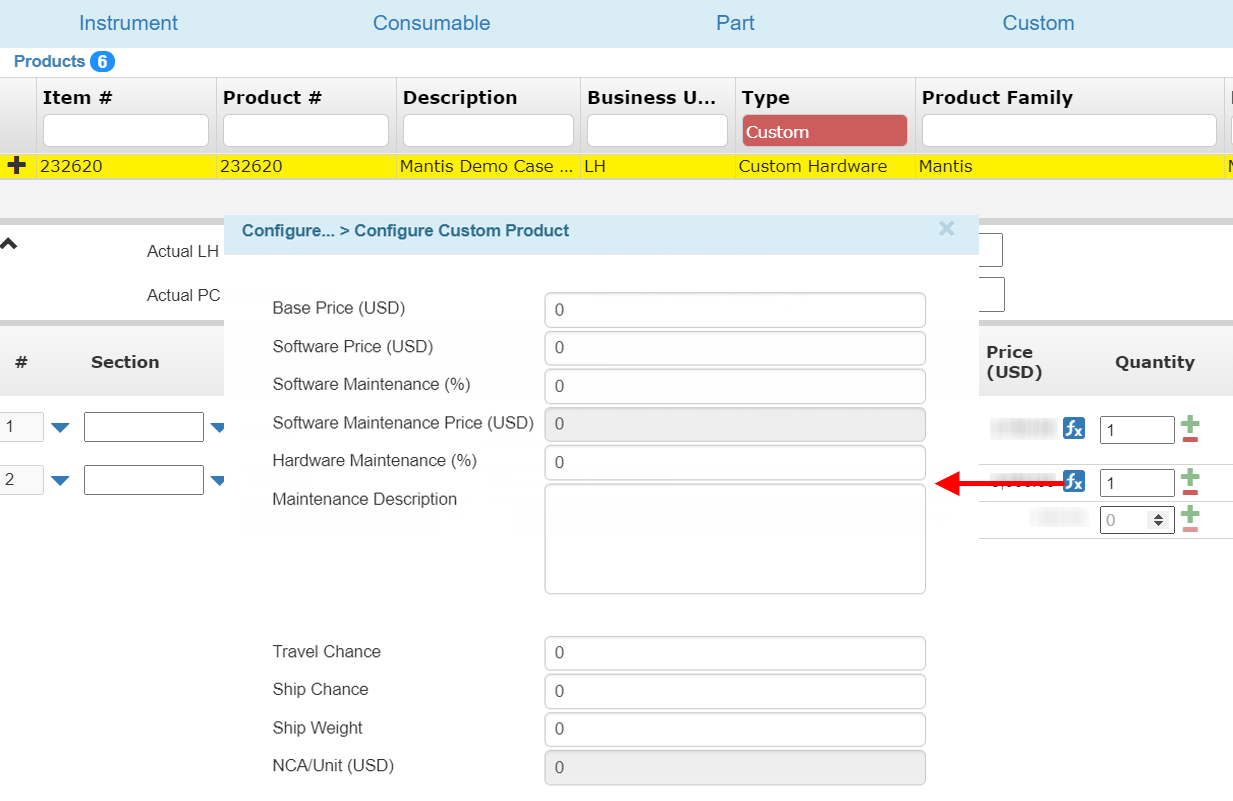This screenshot has height=801, width=1233.
Task: Collapse panel using the up chevron
Action: tap(9, 243)
